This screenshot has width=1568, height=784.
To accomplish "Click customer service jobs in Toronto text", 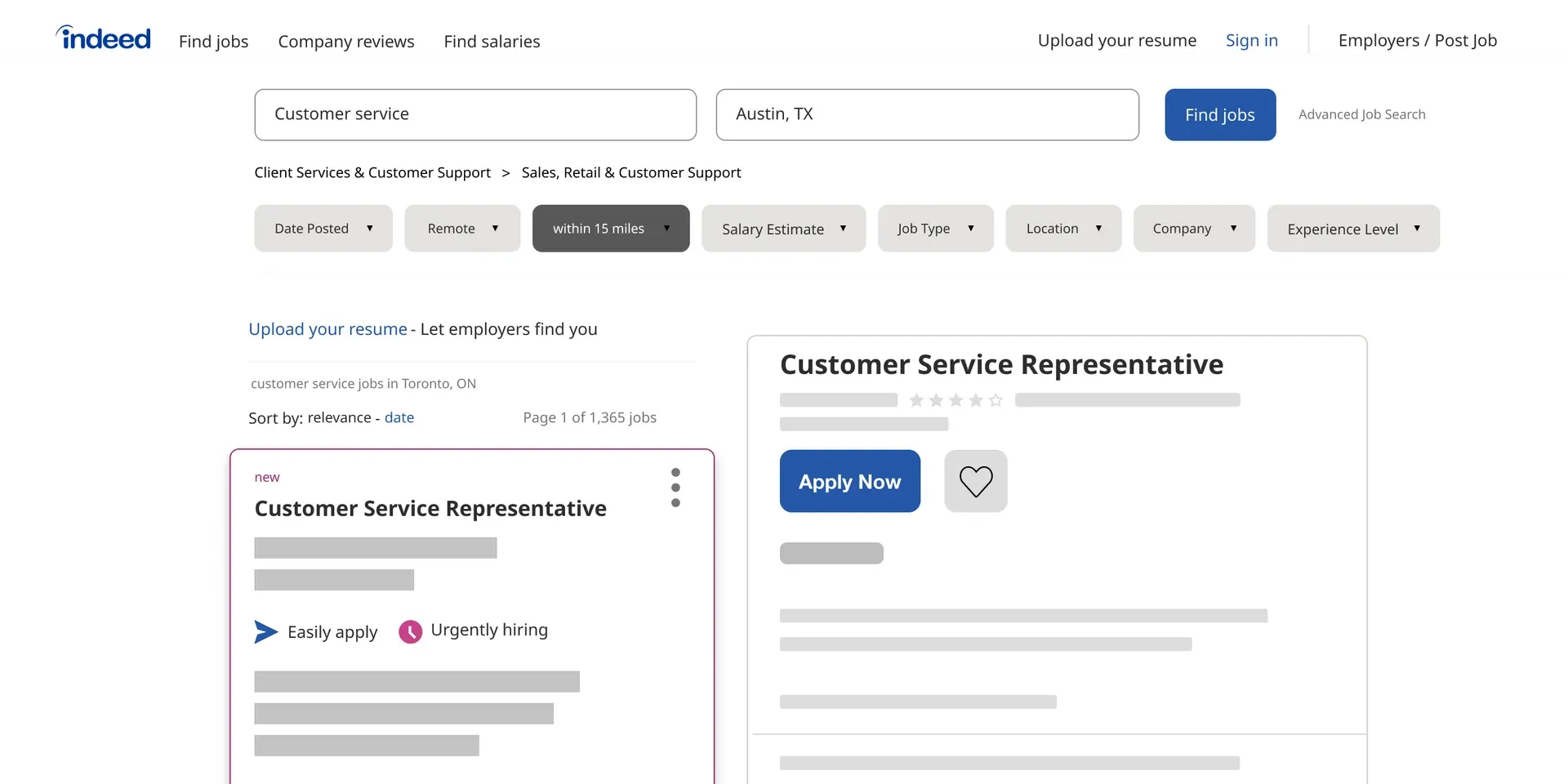I will point(363,384).
